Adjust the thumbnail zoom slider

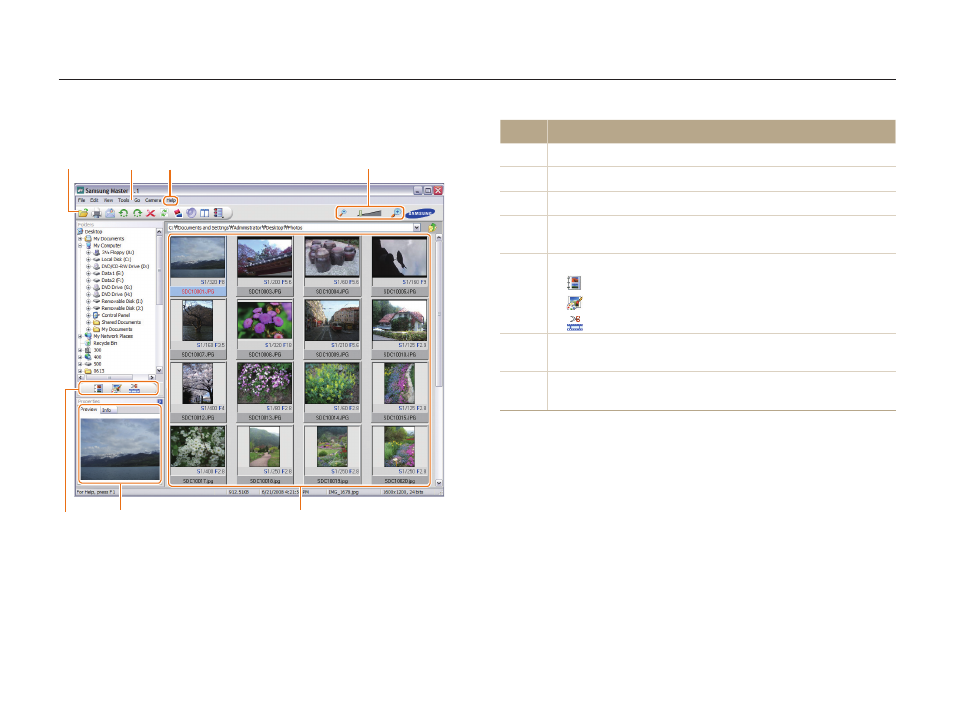369,212
